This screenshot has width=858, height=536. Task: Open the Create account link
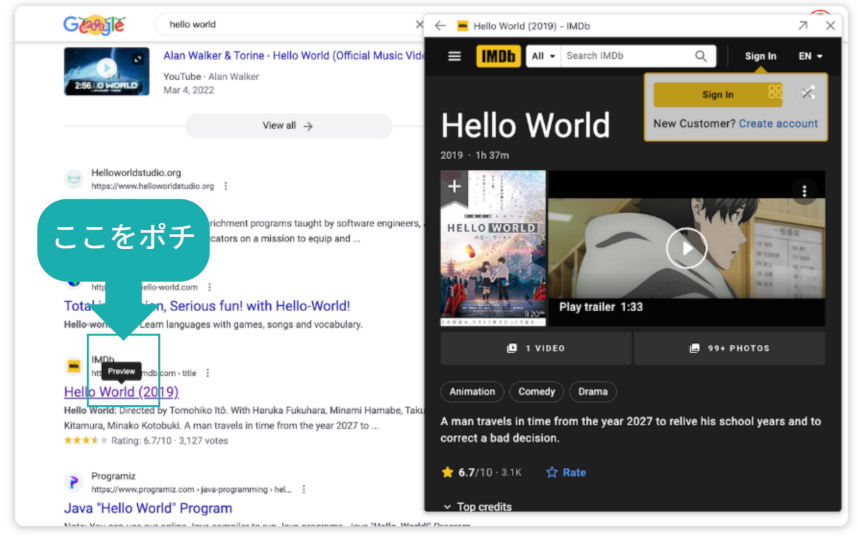pyautogui.click(x=778, y=124)
